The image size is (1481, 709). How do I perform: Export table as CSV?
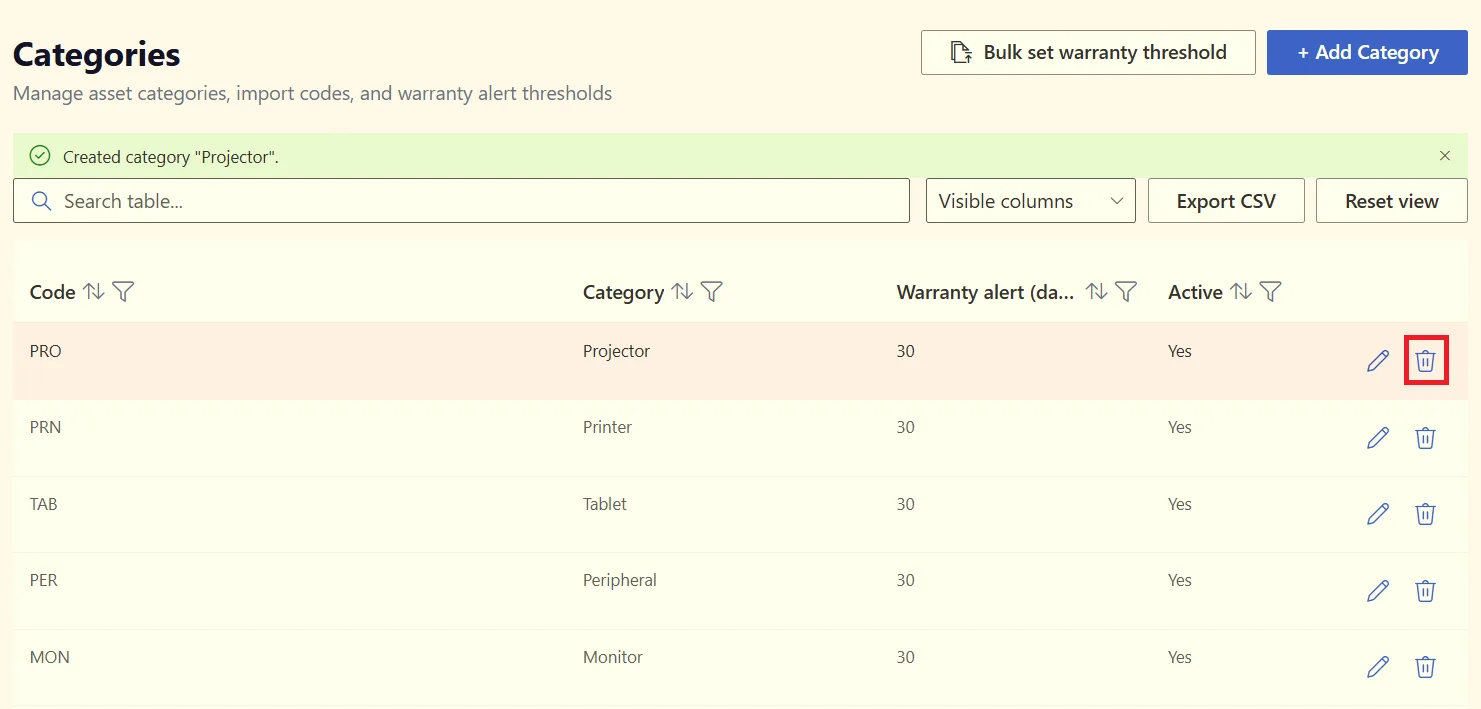pyautogui.click(x=1226, y=201)
